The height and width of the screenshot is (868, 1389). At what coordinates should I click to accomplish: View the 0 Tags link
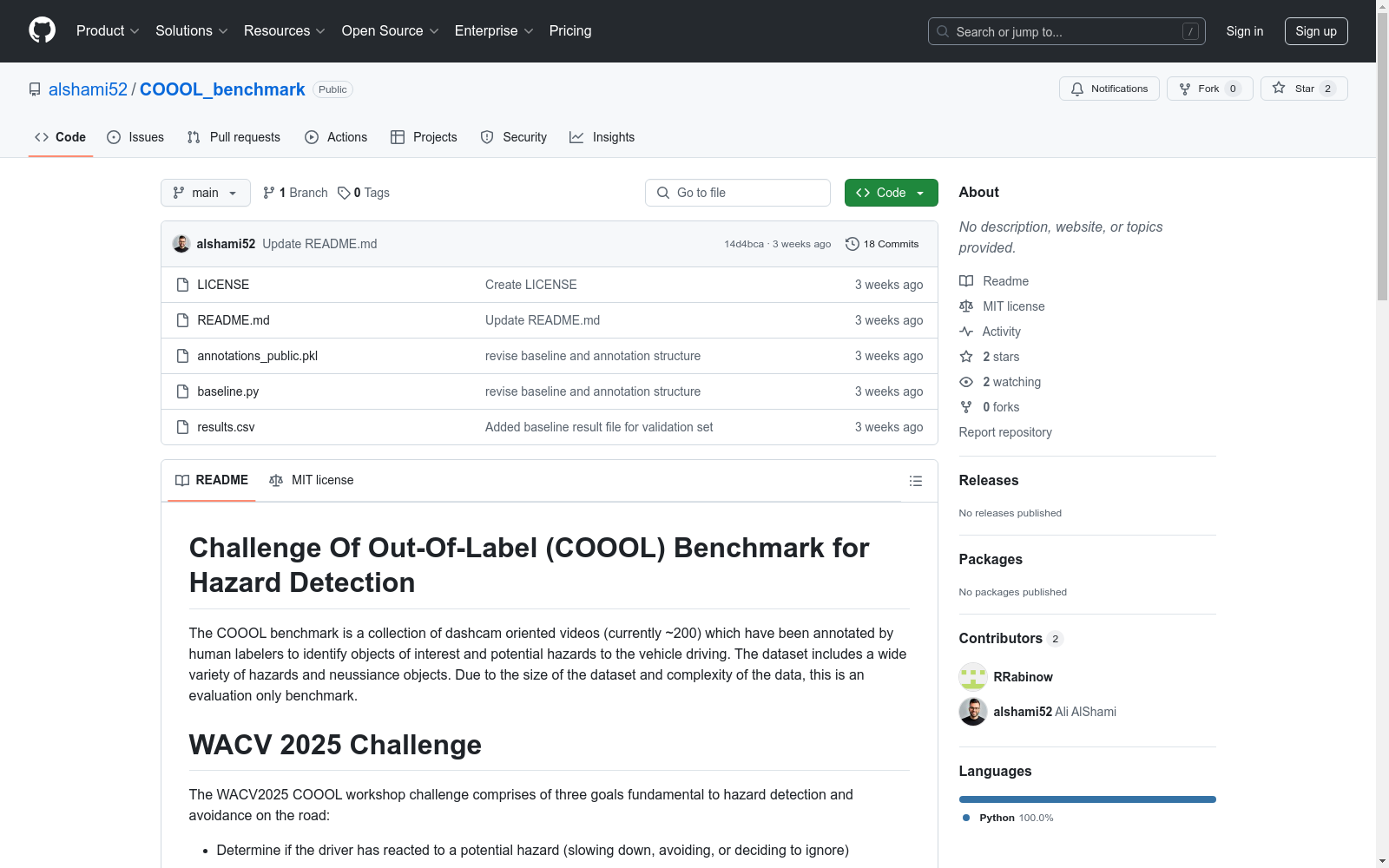tap(364, 193)
